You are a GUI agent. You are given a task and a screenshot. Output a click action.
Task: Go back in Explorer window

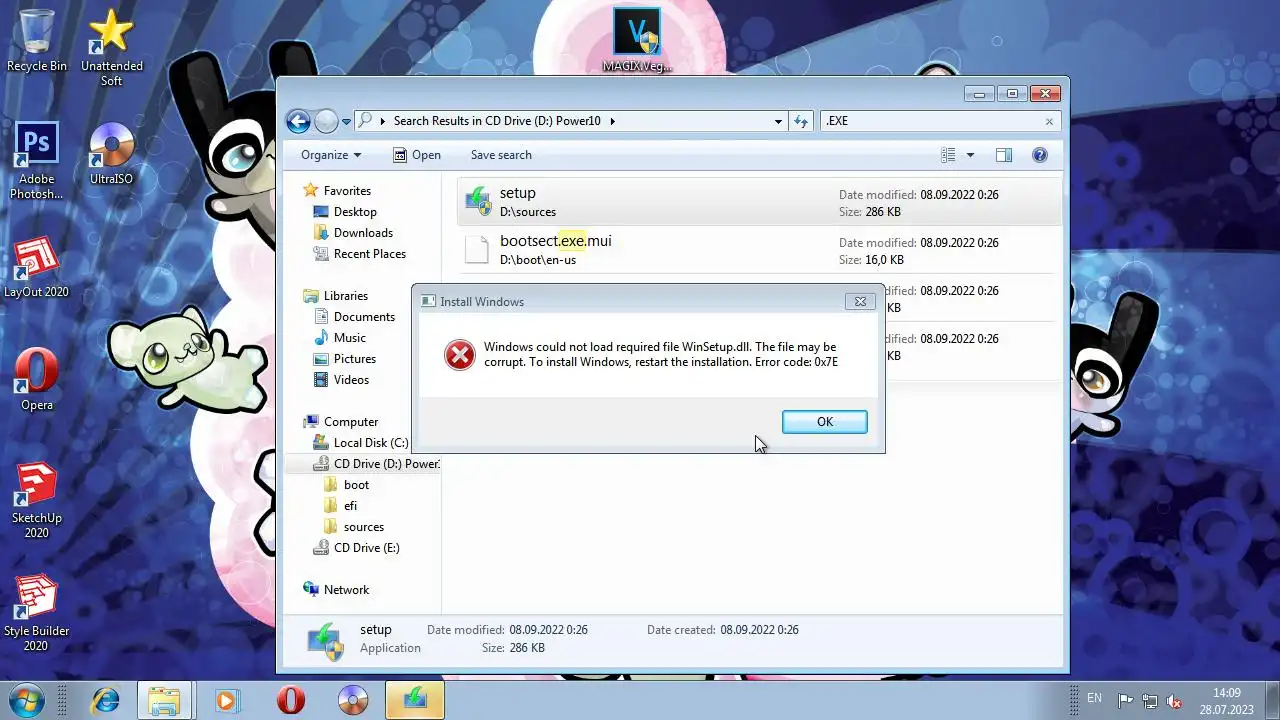coord(298,121)
